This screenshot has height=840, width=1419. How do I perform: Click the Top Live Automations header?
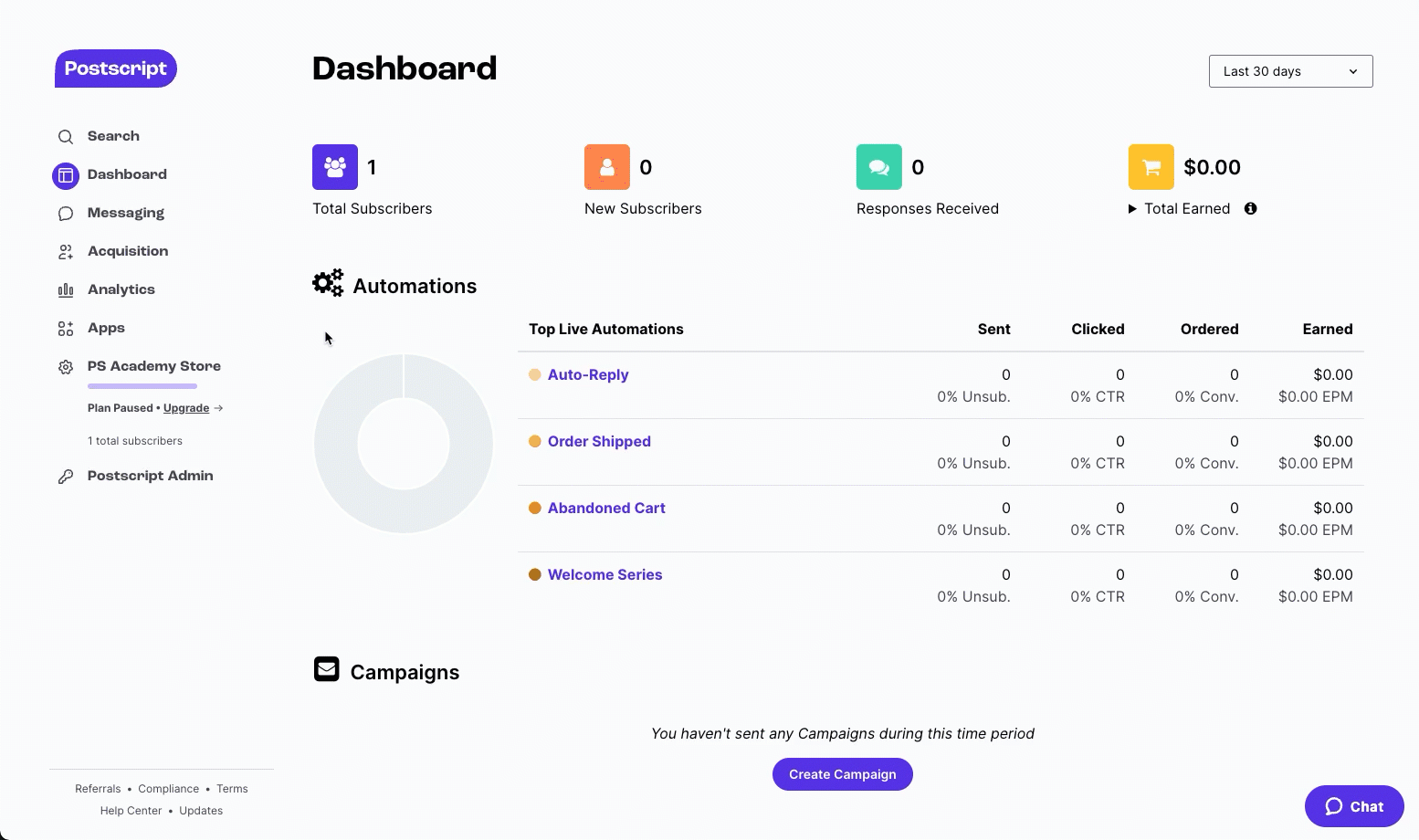tap(606, 329)
